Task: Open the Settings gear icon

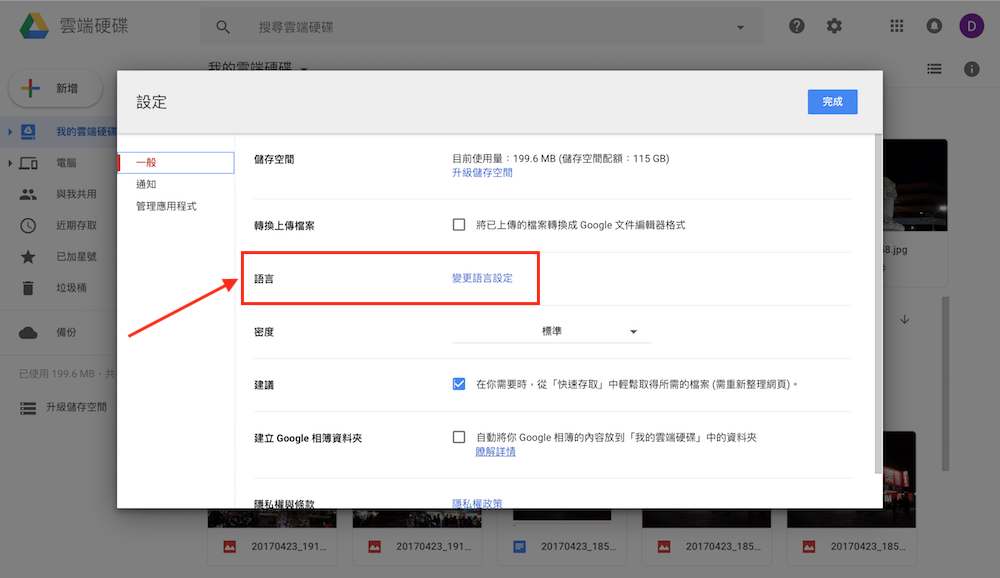Action: 834,27
